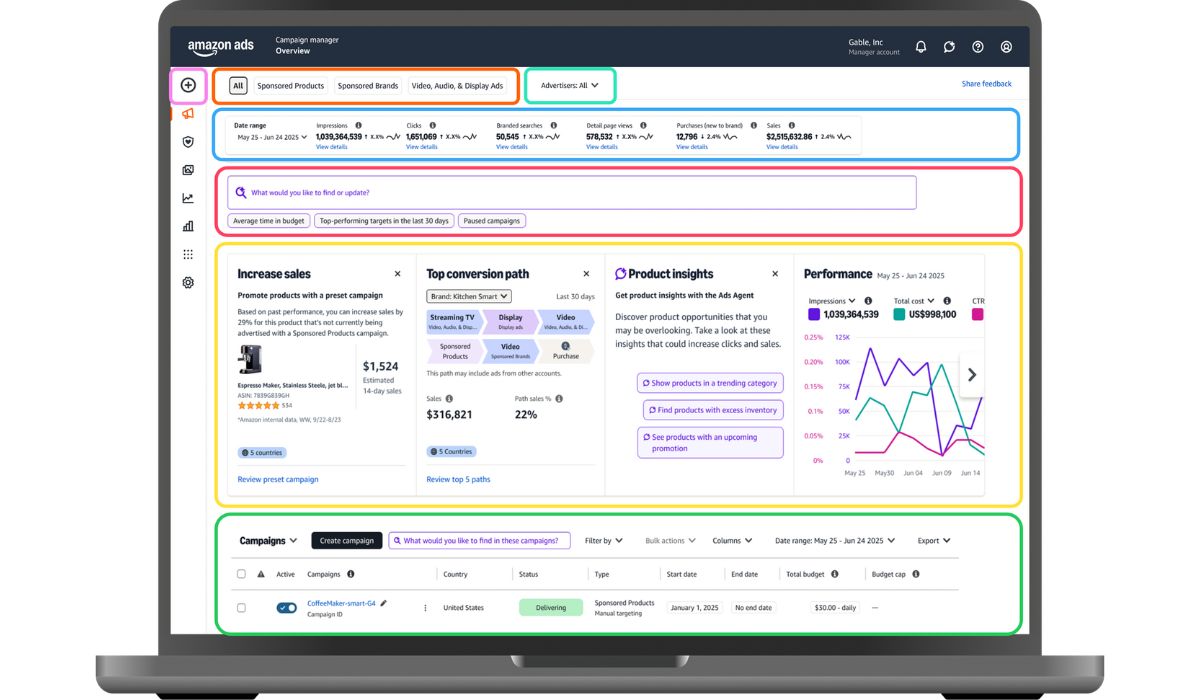The width and height of the screenshot is (1200, 700).
Task: Select the Video, Audio, & Display Ads tab
Action: [457, 86]
